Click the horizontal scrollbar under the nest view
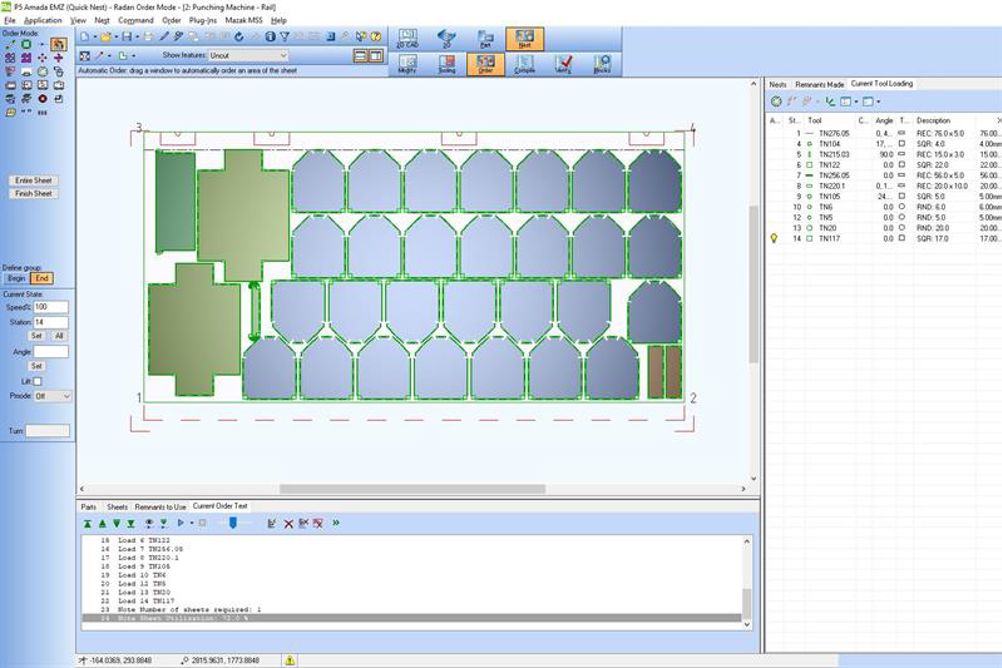The width and height of the screenshot is (1002, 668). click(412, 489)
